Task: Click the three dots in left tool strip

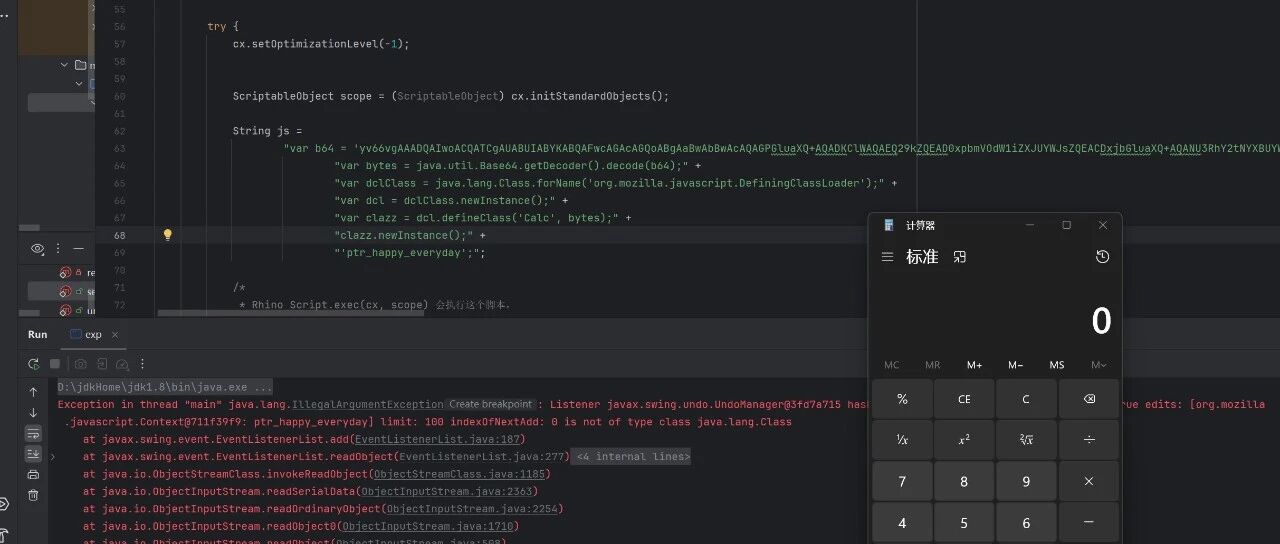Action: 5,15
